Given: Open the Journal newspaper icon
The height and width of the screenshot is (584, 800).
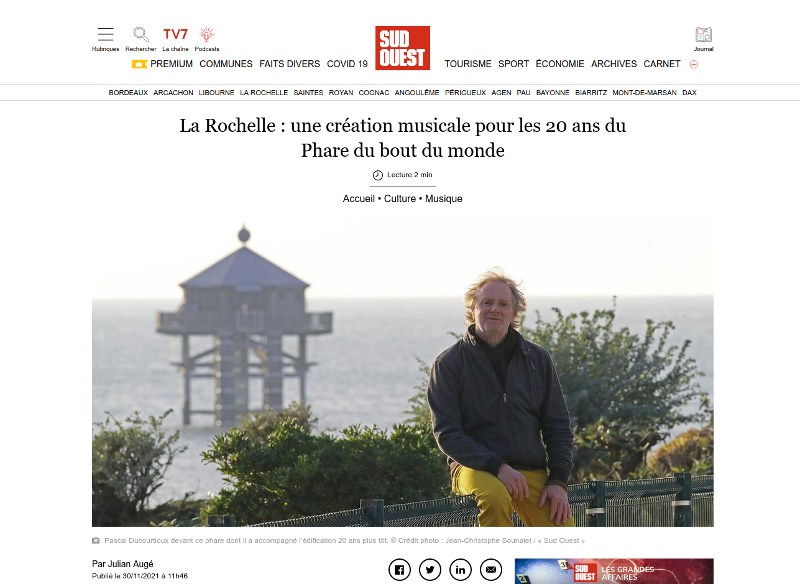Looking at the screenshot, I should [704, 39].
